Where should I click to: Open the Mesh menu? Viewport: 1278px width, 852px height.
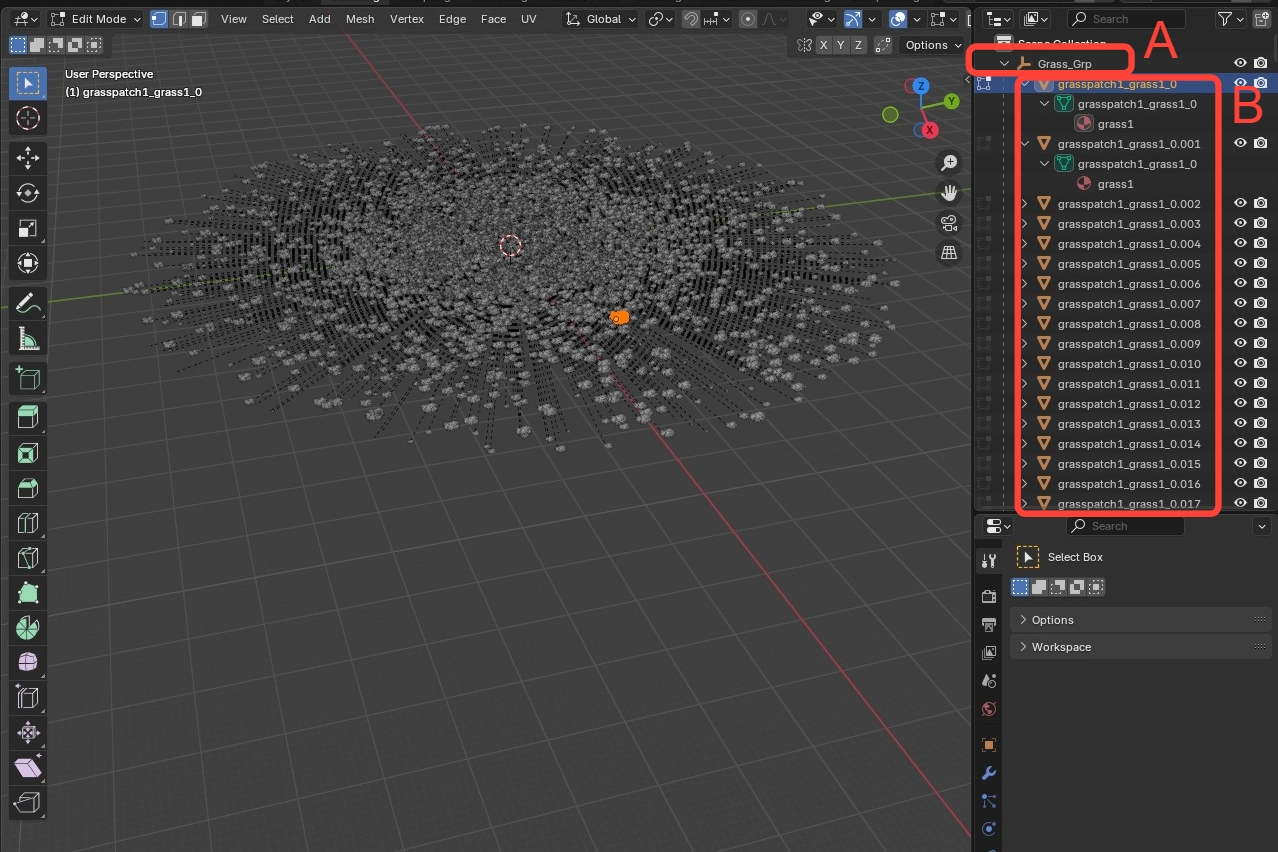pyautogui.click(x=360, y=19)
